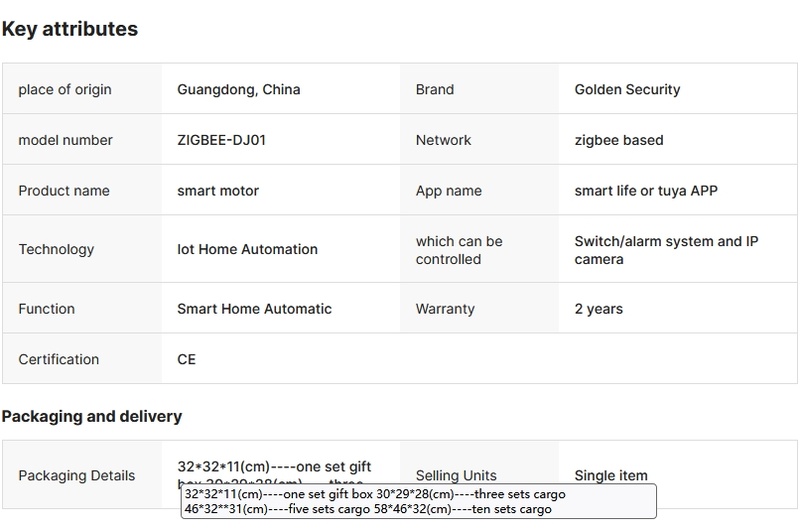Click the App name label cell

click(448, 191)
